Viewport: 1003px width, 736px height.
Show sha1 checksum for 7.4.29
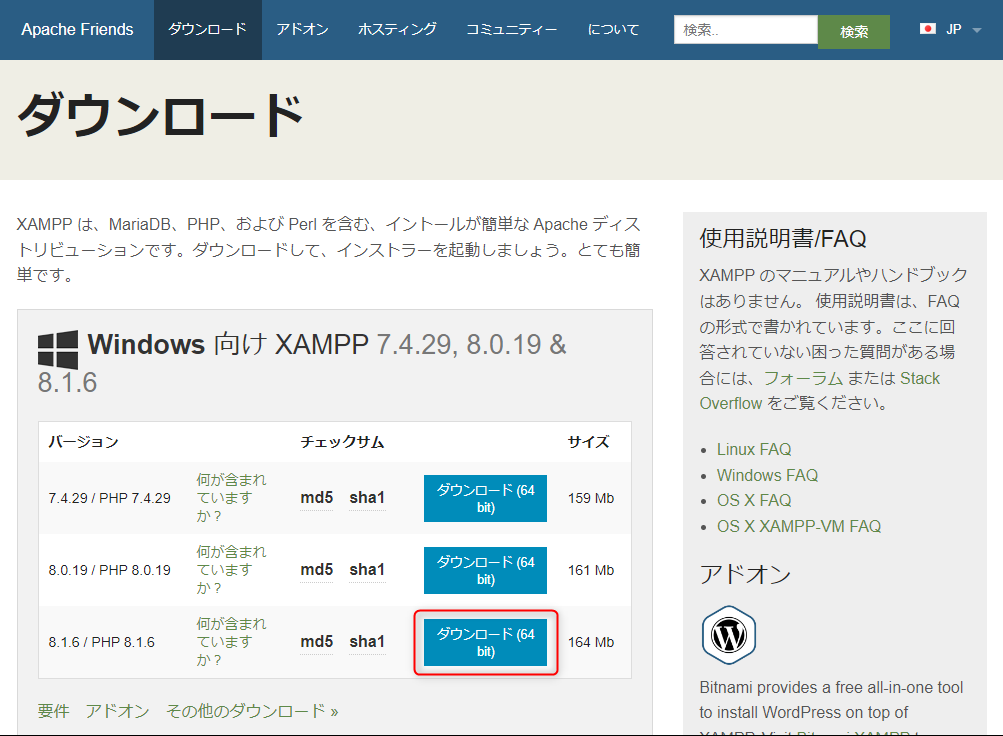click(367, 497)
